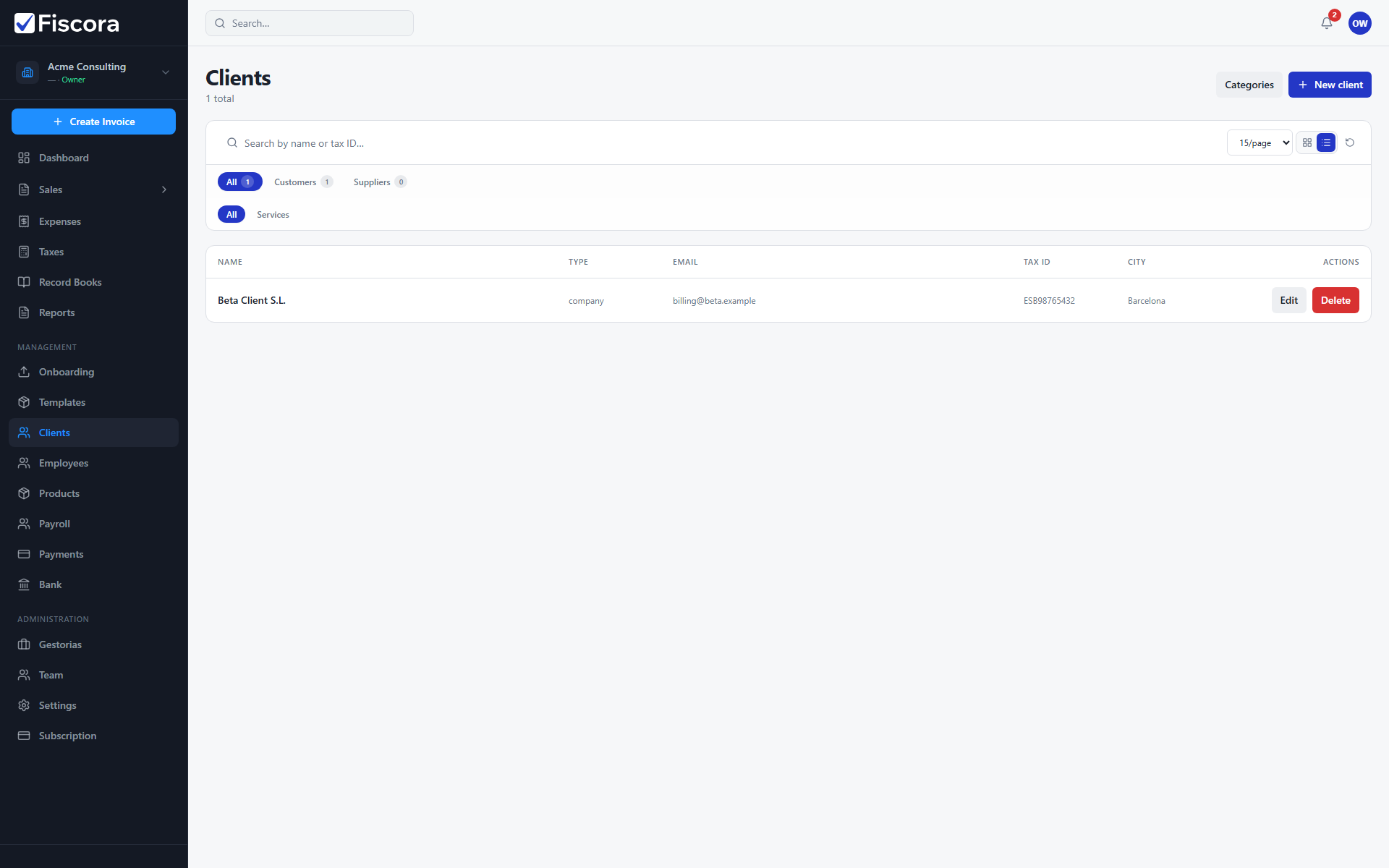1389x868 pixels.
Task: Open Subscription via its card icon
Action: point(24,736)
